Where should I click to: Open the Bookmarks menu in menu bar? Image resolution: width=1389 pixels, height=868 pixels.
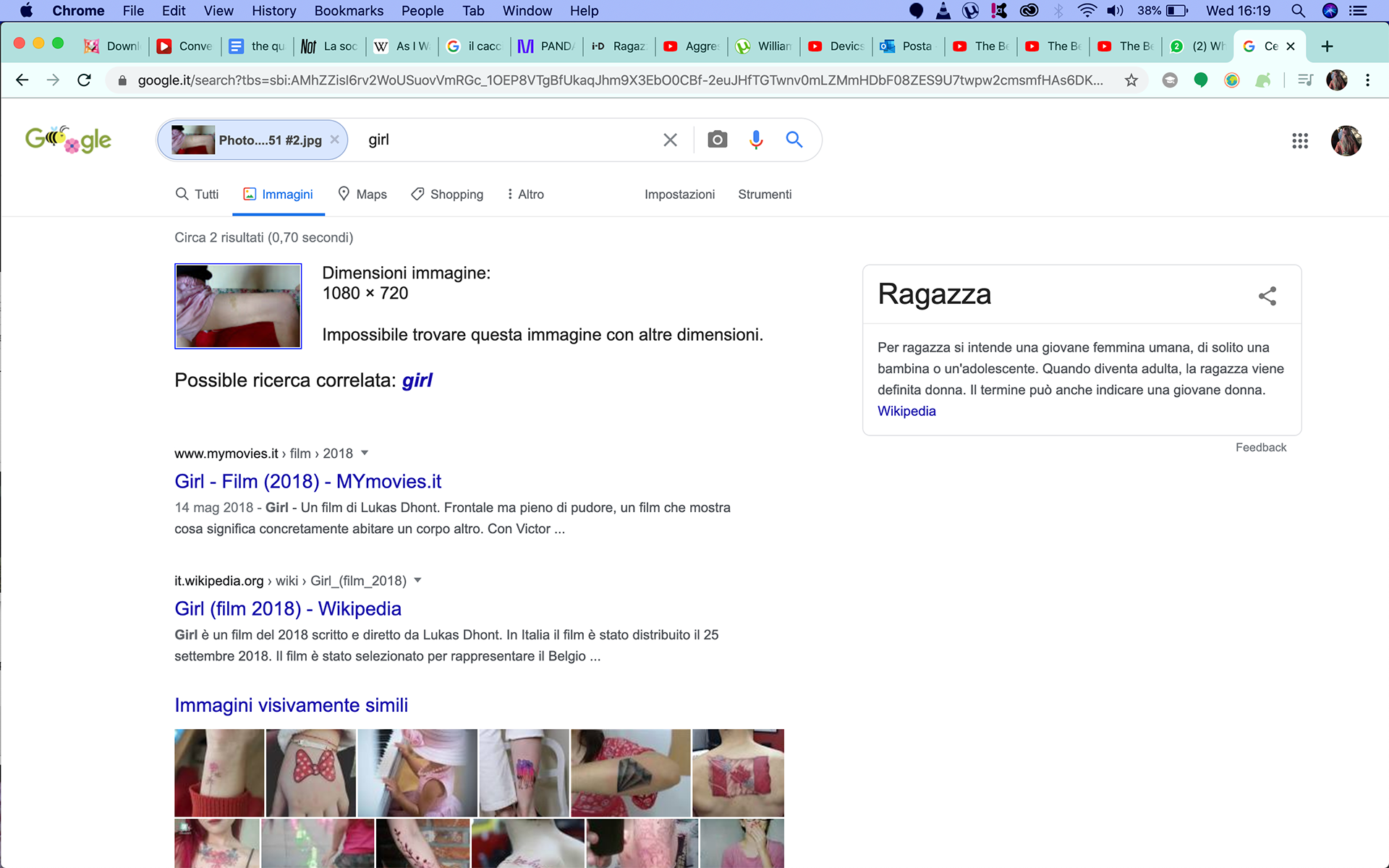tap(349, 11)
